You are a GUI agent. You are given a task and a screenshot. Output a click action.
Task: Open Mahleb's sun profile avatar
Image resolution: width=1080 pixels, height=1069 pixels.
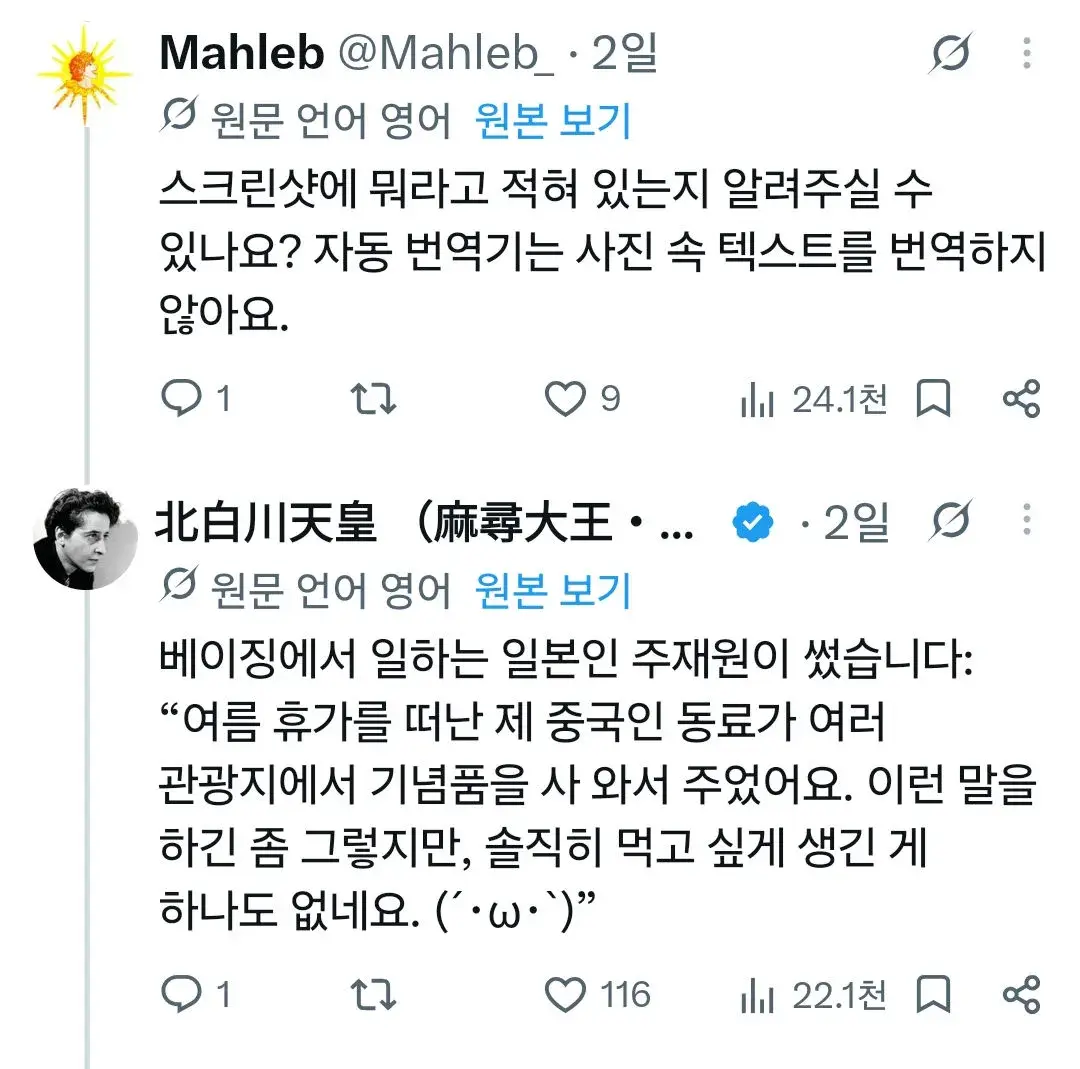pyautogui.click(x=84, y=74)
